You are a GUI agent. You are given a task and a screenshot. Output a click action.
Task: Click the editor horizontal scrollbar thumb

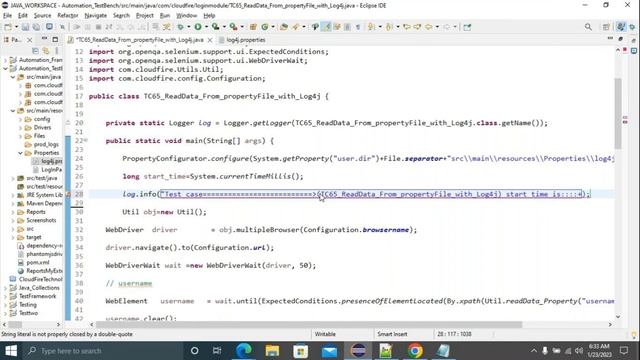pyautogui.click(x=309, y=324)
